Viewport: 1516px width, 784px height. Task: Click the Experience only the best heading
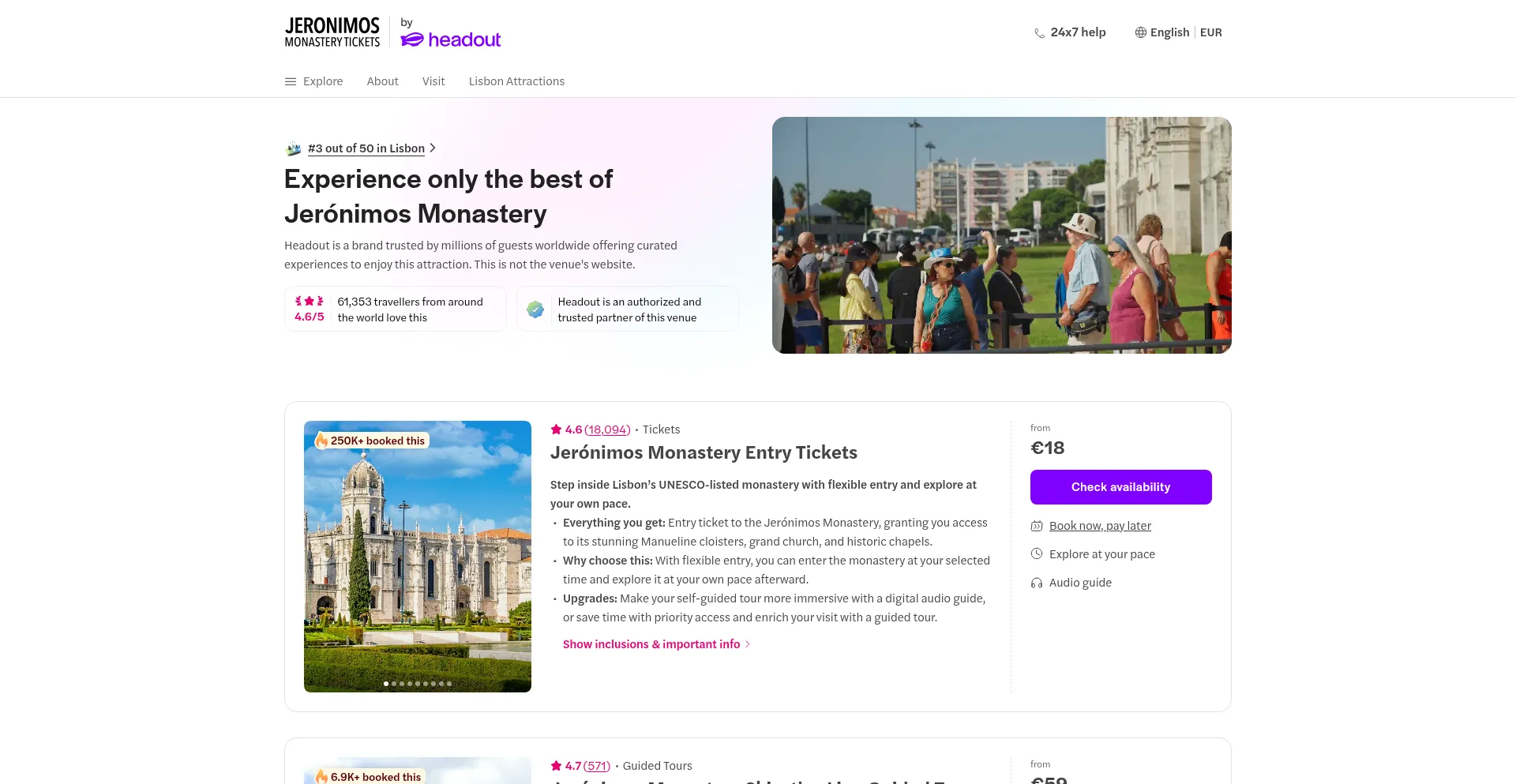(448, 197)
